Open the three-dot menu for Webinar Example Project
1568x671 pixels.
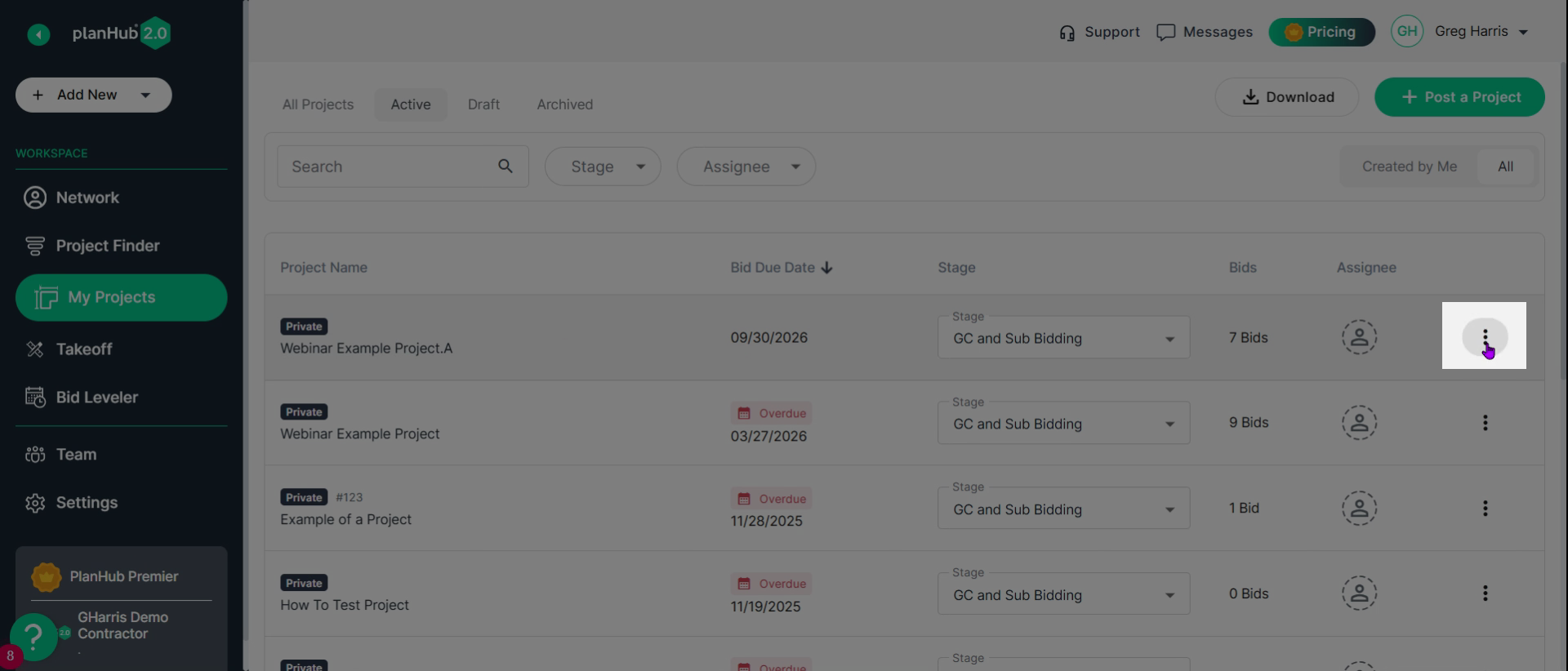point(1485,423)
